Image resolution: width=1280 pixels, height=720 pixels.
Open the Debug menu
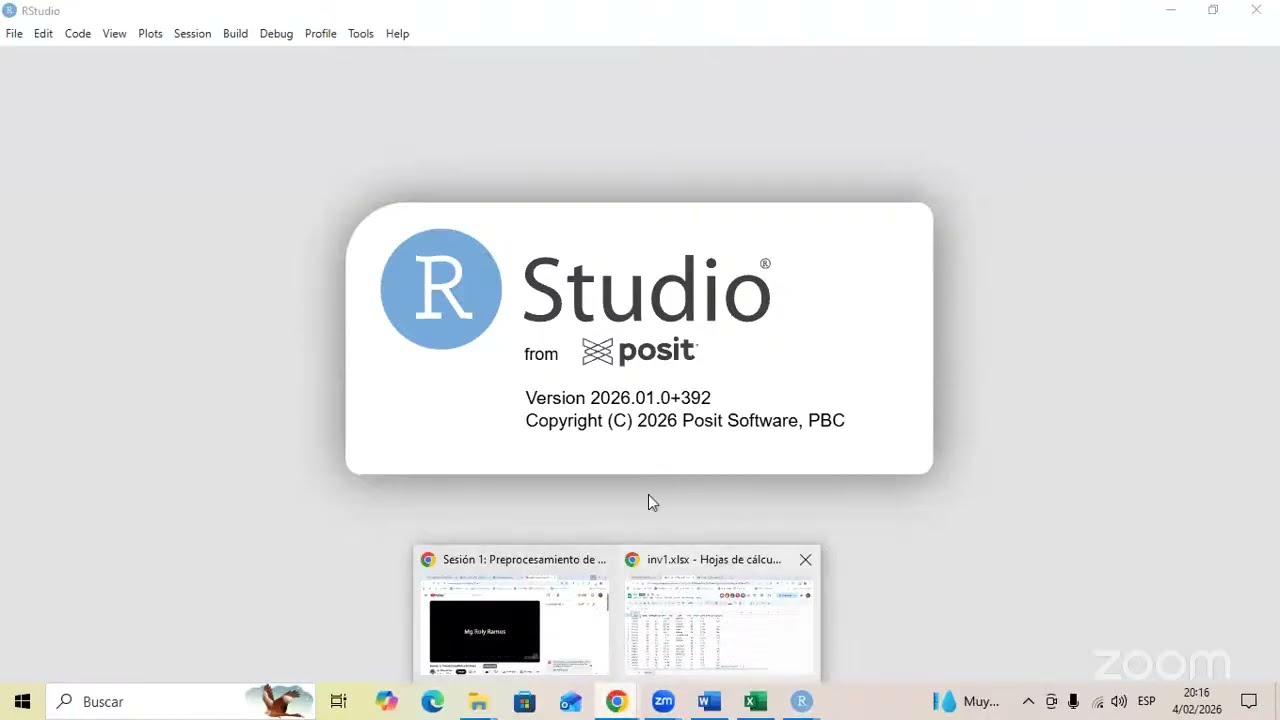[276, 33]
